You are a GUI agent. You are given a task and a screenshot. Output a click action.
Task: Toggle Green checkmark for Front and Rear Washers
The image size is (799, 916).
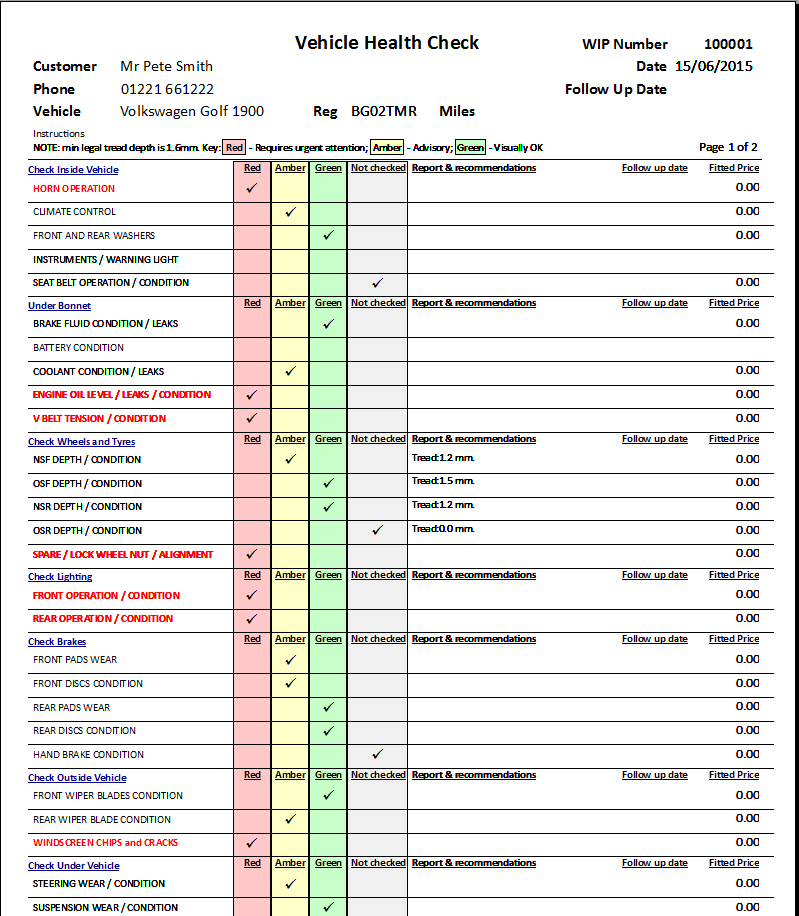(329, 235)
